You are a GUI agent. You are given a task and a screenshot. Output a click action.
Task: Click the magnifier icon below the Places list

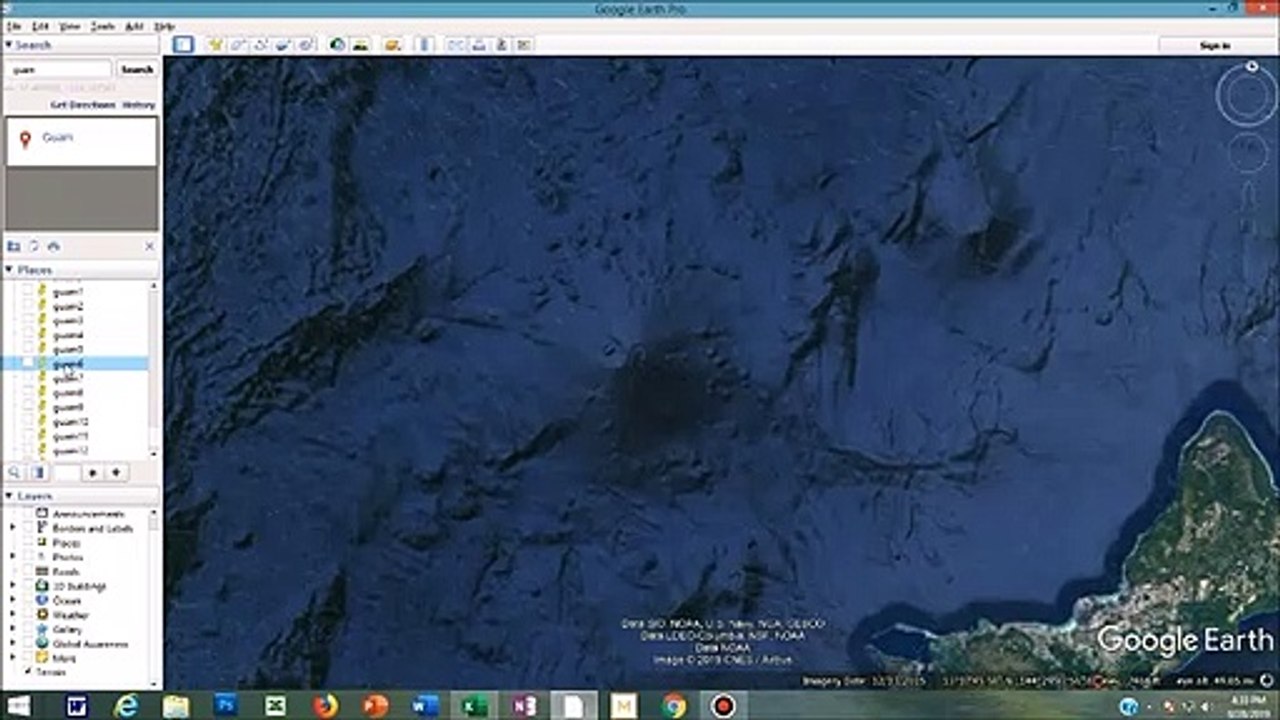click(15, 472)
